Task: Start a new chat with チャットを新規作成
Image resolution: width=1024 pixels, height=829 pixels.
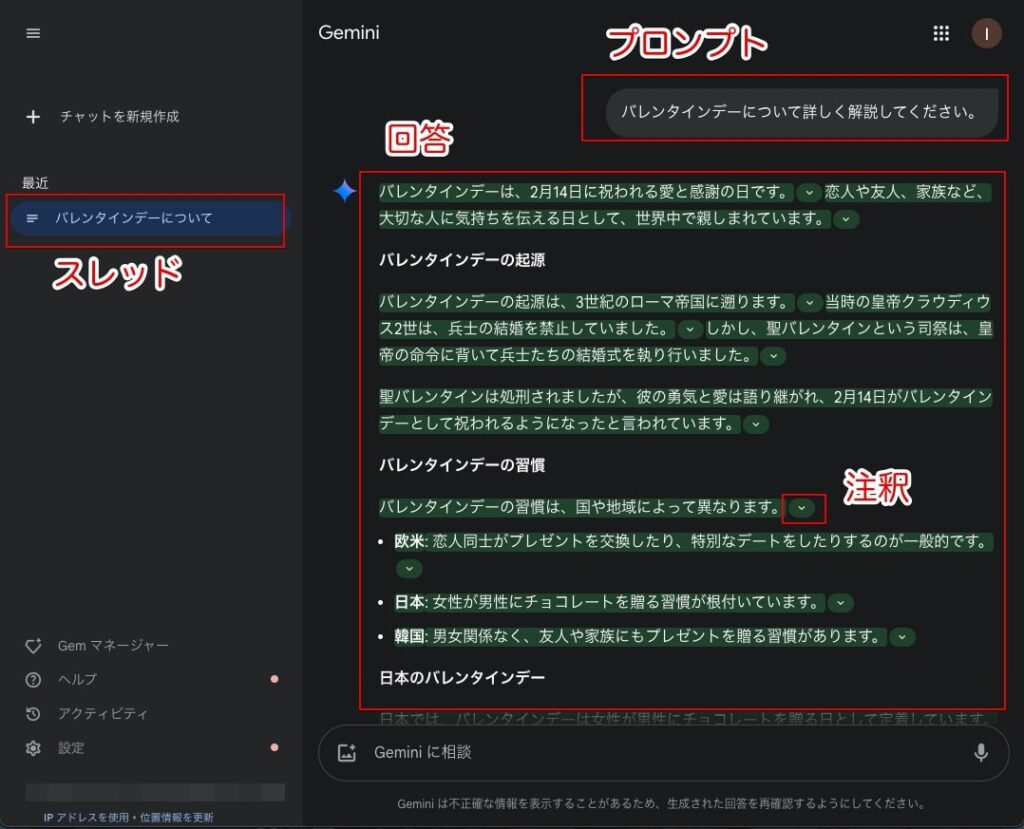Action: 120,117
